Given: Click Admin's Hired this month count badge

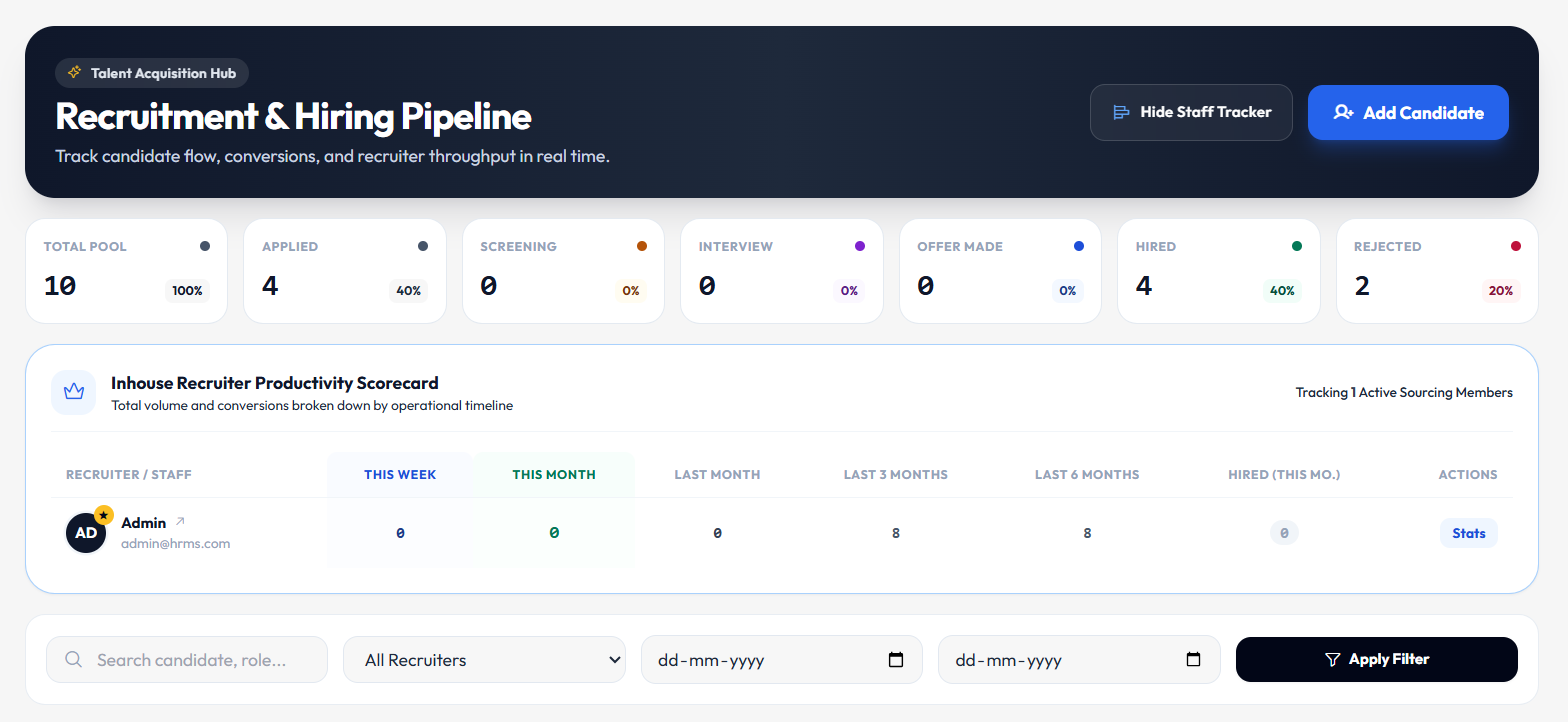Looking at the screenshot, I should point(1284,533).
